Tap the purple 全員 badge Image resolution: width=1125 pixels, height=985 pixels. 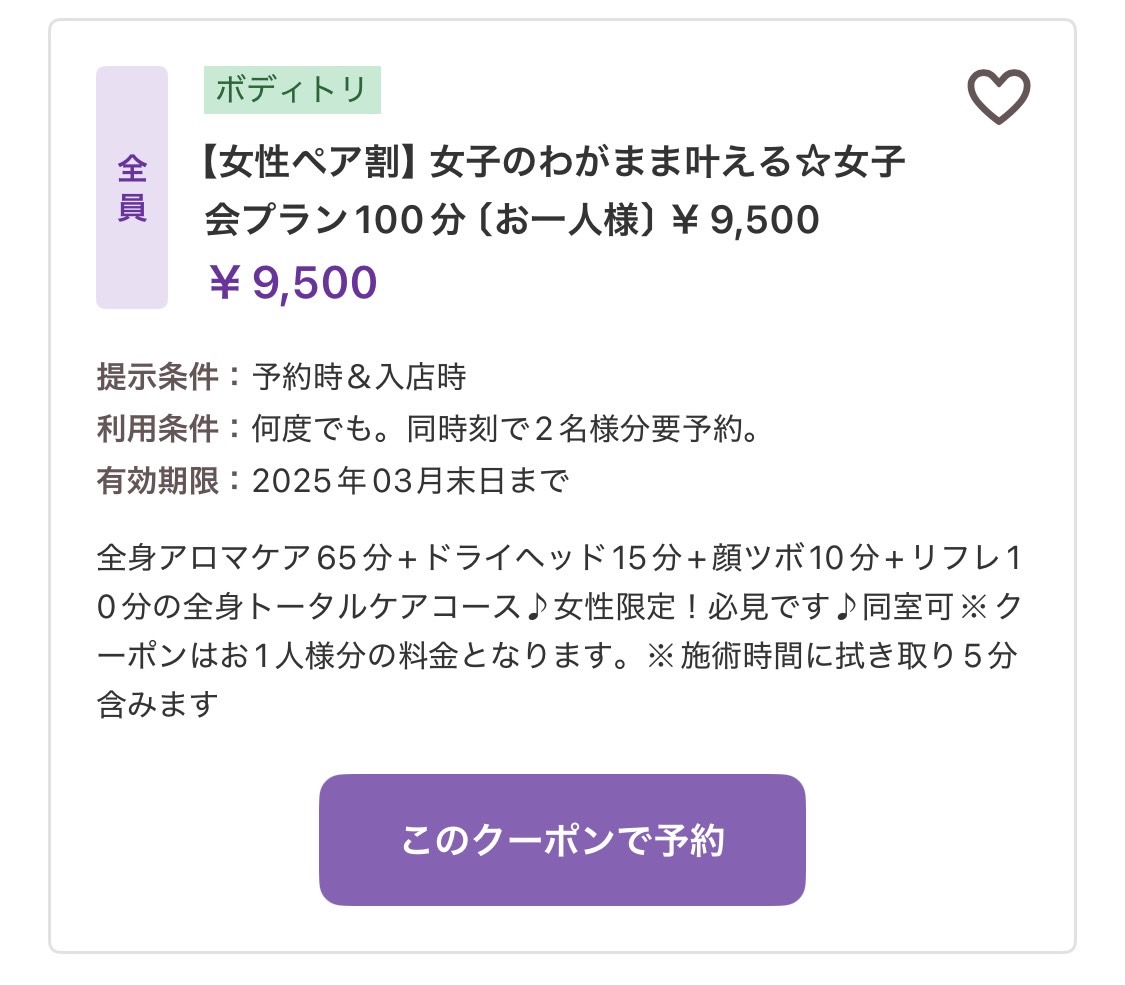coord(132,187)
